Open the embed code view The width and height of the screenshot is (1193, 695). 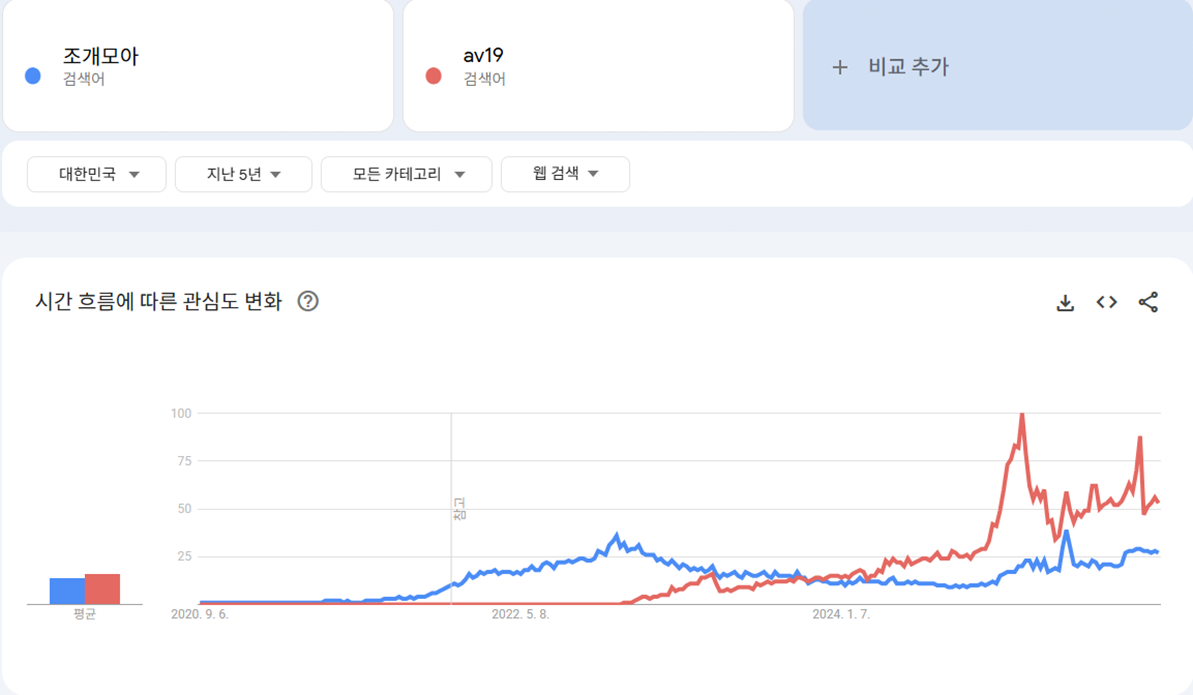pyautogui.click(x=1106, y=301)
